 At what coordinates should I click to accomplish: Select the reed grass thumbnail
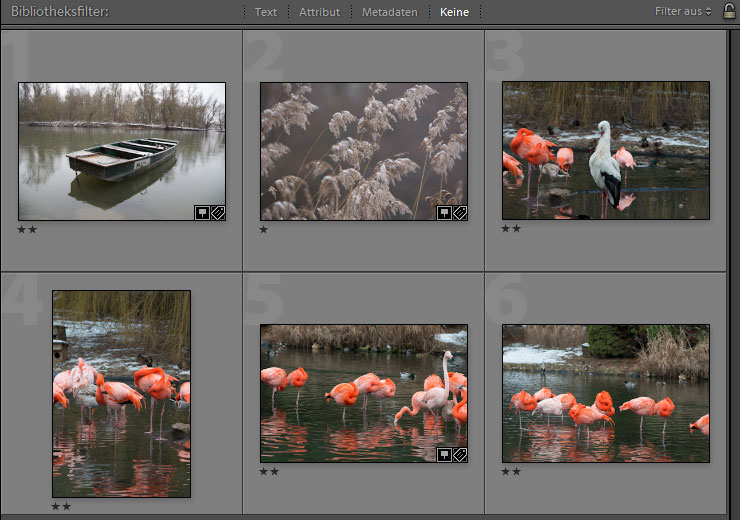pyautogui.click(x=363, y=150)
